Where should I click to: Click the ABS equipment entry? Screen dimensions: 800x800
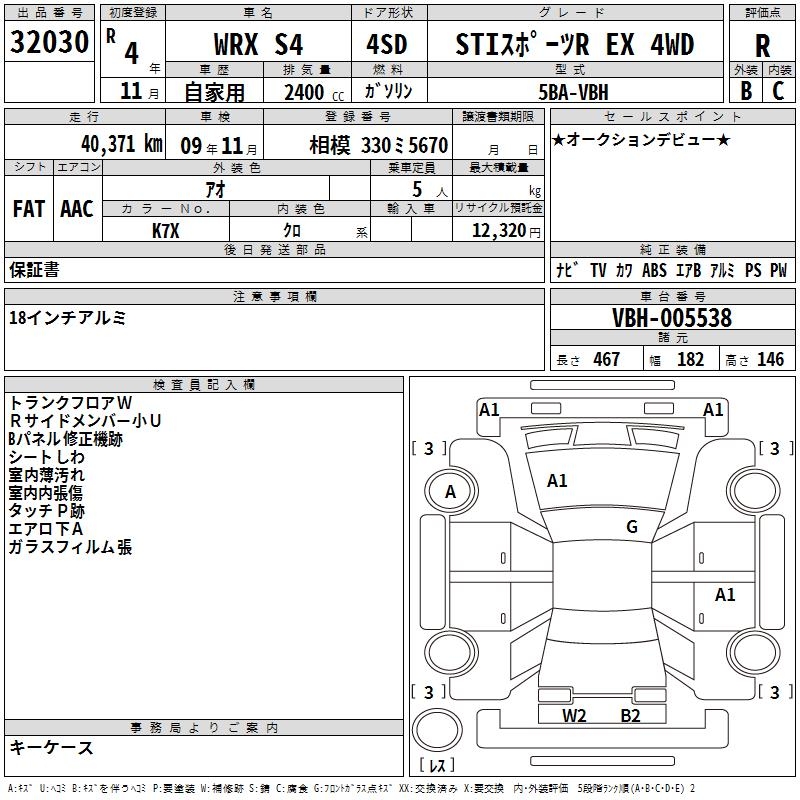(x=654, y=270)
